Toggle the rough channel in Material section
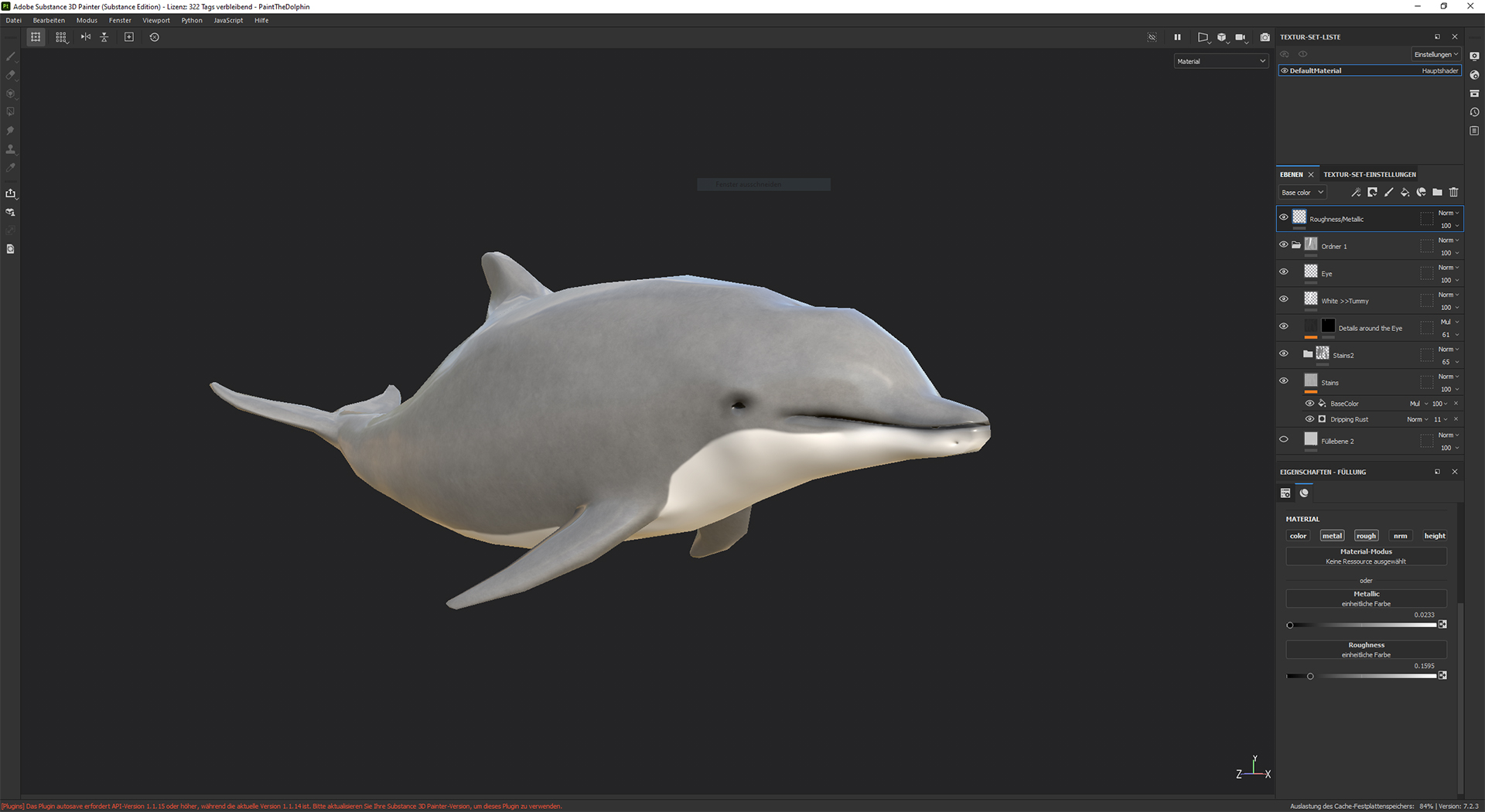 1366,536
